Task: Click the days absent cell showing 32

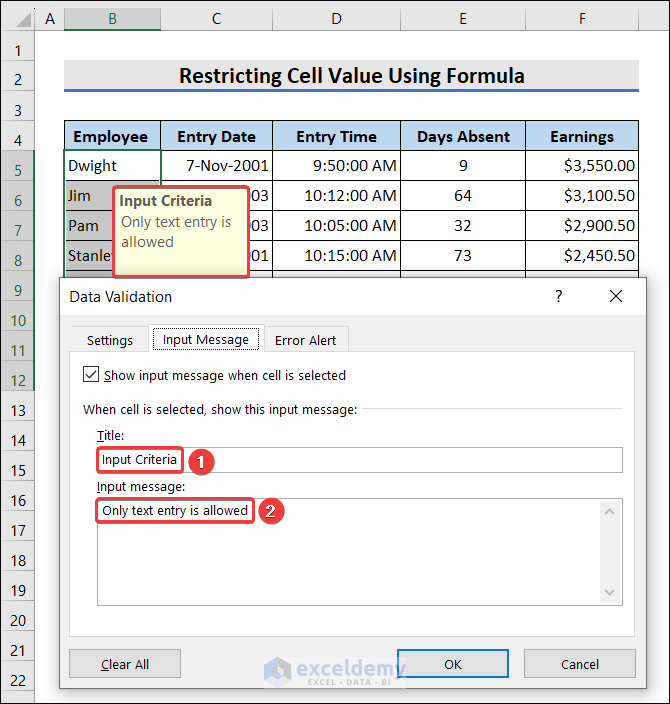Action: (x=463, y=225)
